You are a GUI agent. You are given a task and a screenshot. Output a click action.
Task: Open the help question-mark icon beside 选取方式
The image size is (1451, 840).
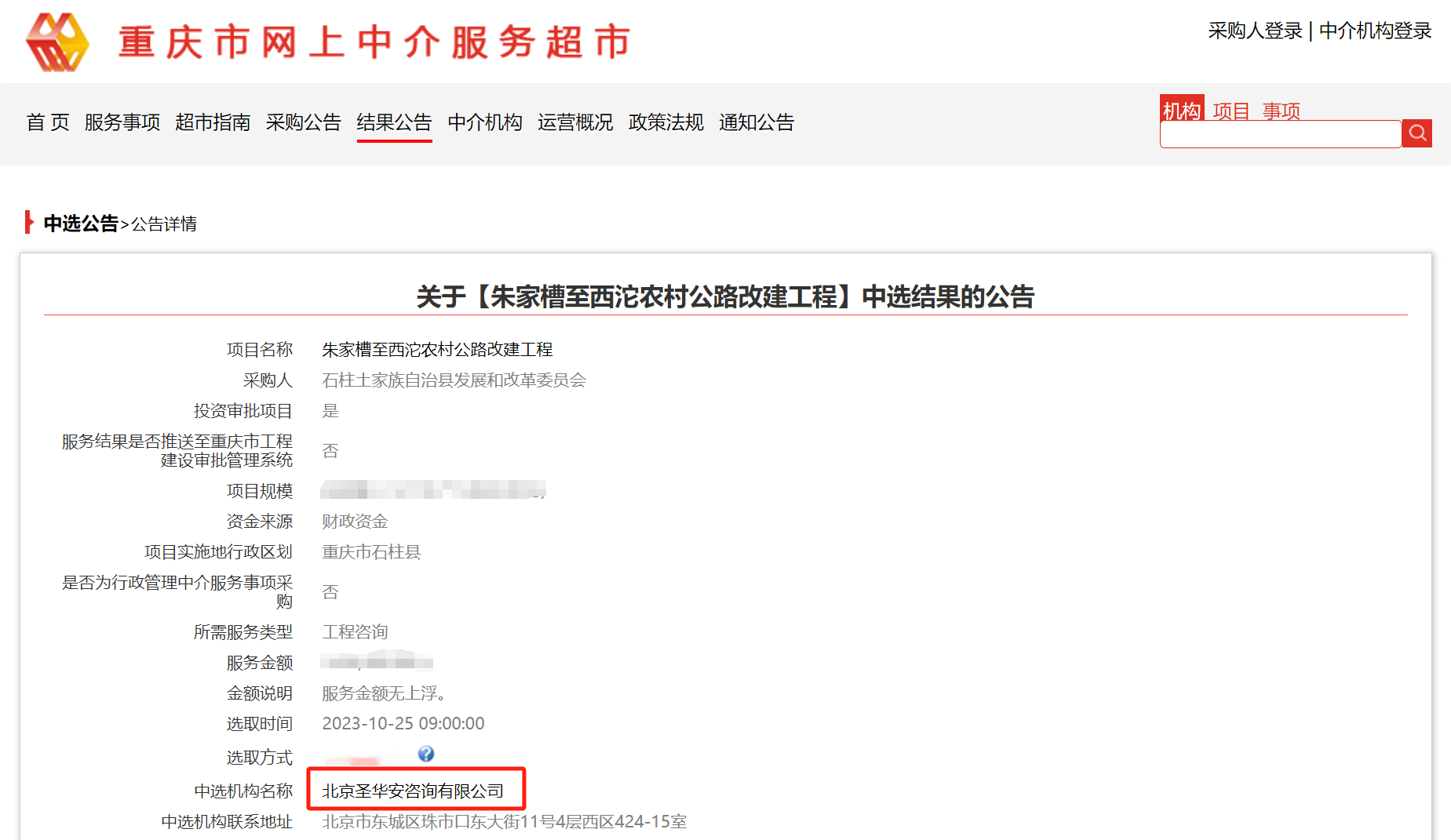click(x=426, y=754)
